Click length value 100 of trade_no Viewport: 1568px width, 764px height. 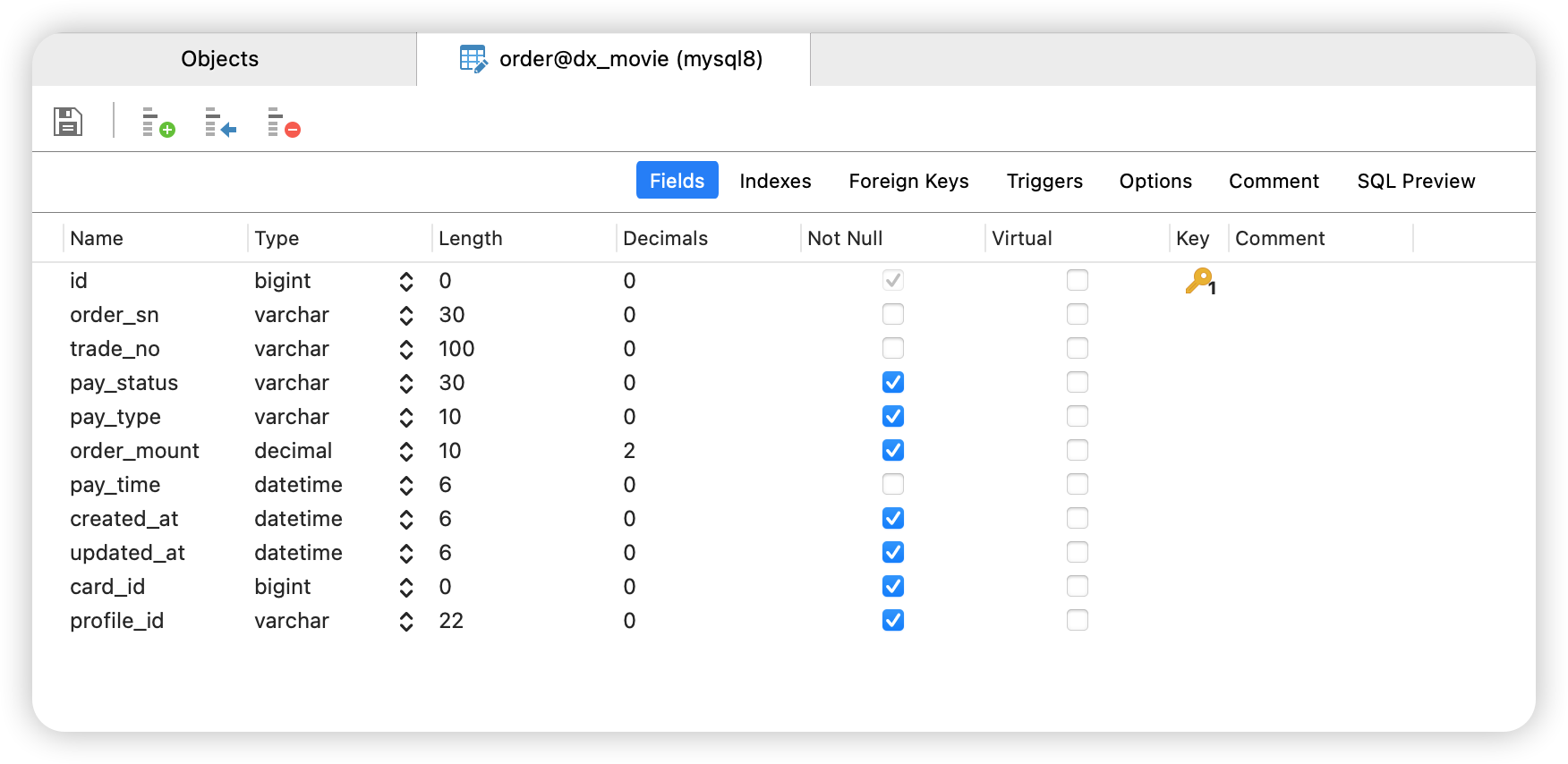[456, 349]
